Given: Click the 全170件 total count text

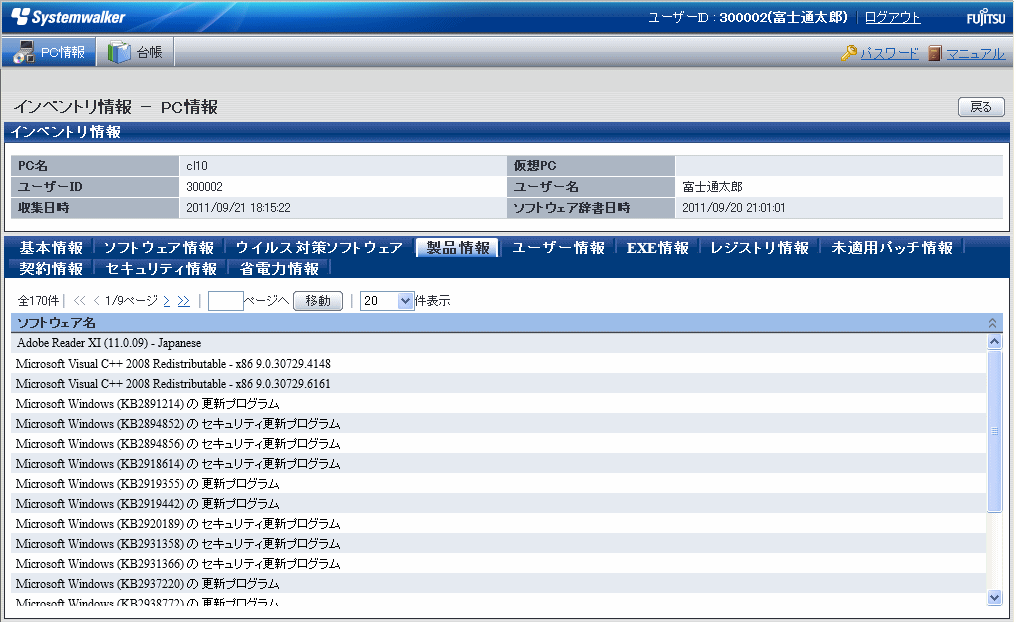Looking at the screenshot, I should click(38, 301).
